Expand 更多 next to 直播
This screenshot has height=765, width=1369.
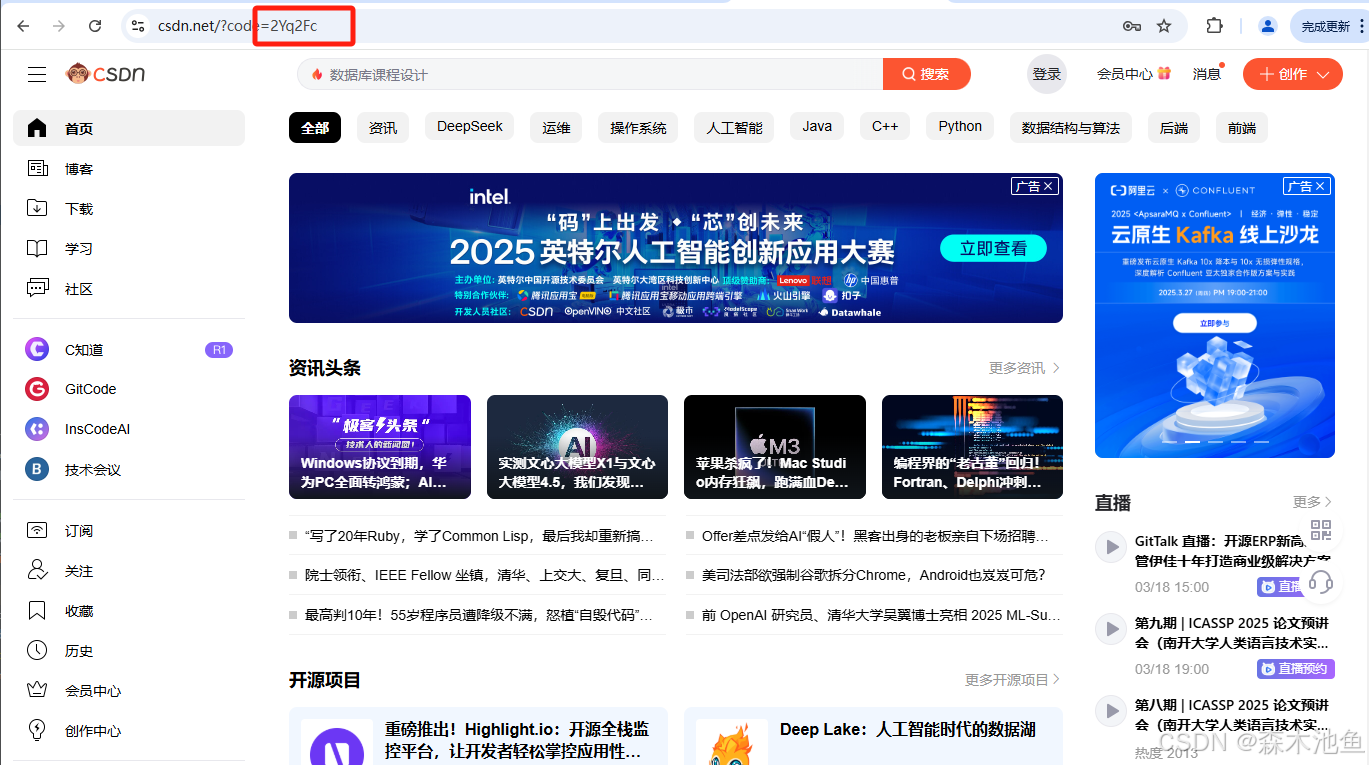click(1313, 502)
